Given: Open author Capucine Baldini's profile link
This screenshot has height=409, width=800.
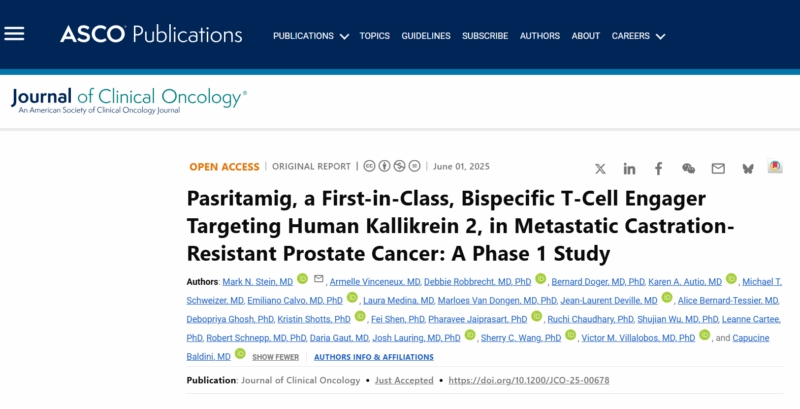Looking at the screenshot, I should [751, 338].
